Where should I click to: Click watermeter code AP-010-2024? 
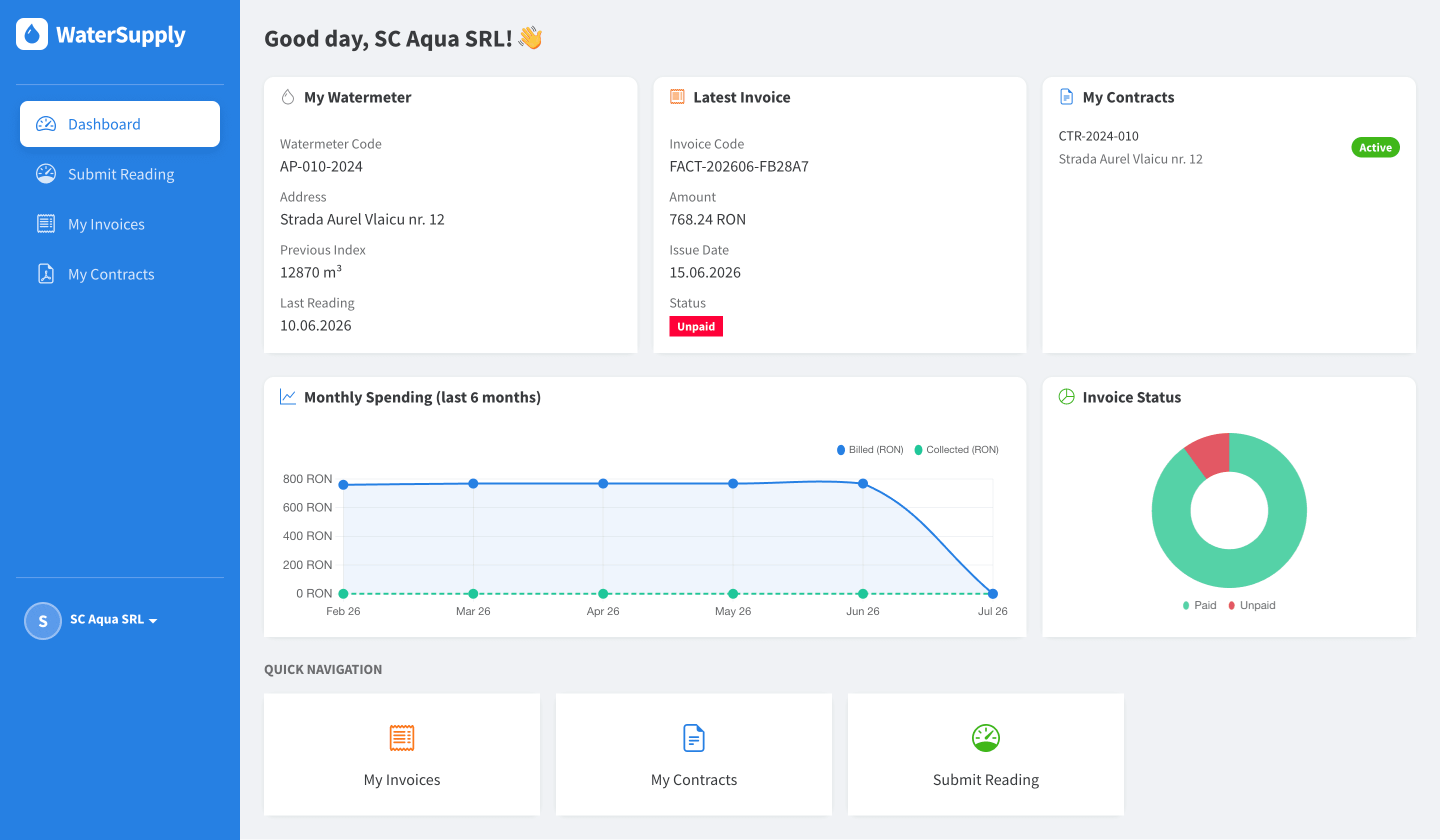point(321,166)
